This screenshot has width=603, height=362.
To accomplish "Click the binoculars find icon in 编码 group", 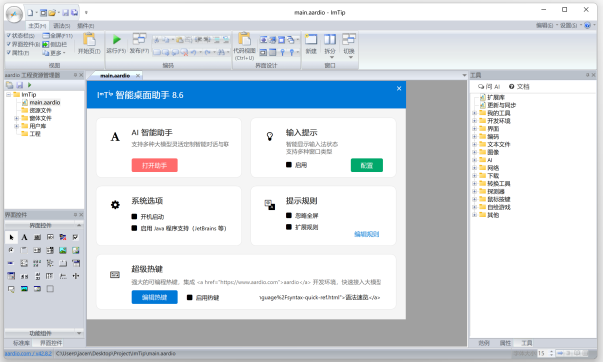I will (221, 52).
